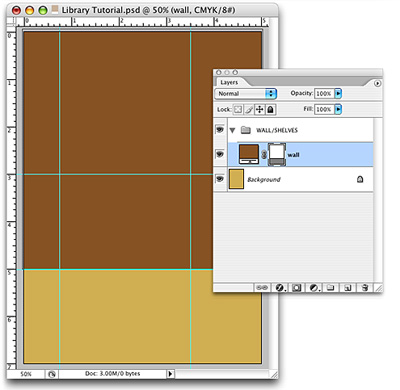Click the link layers icon in Layers panel

[x=262, y=288]
